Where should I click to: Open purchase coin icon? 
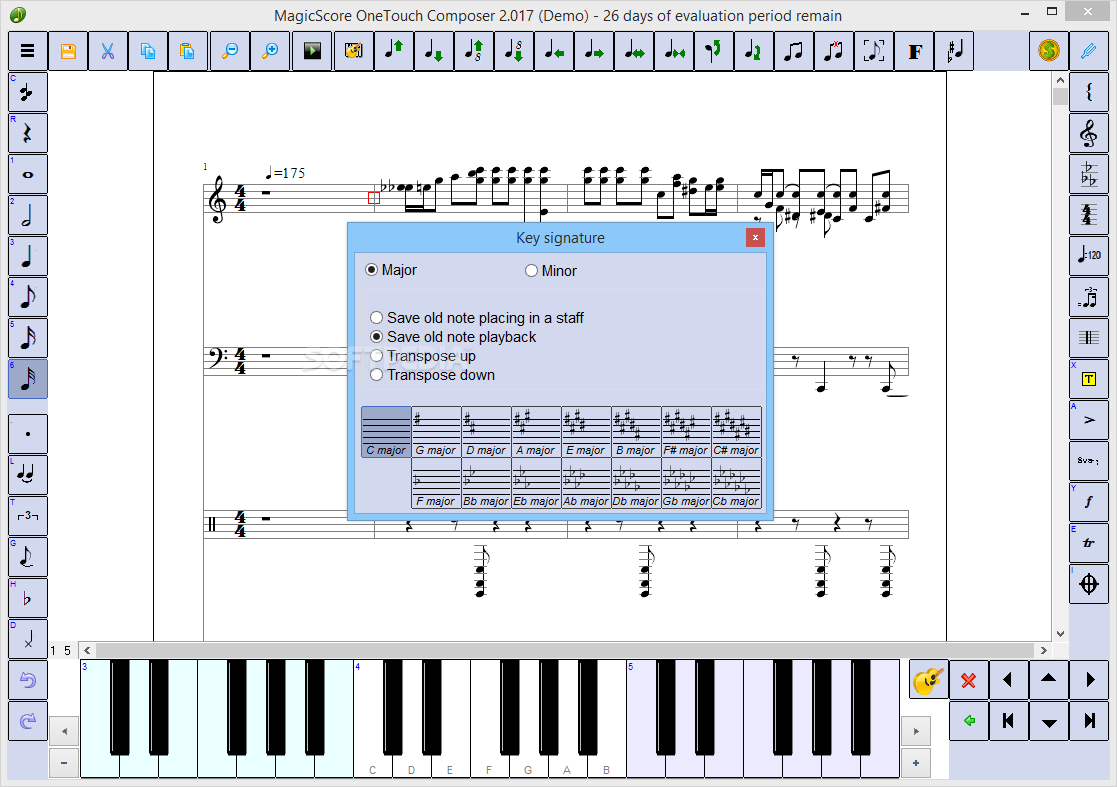click(x=1049, y=51)
